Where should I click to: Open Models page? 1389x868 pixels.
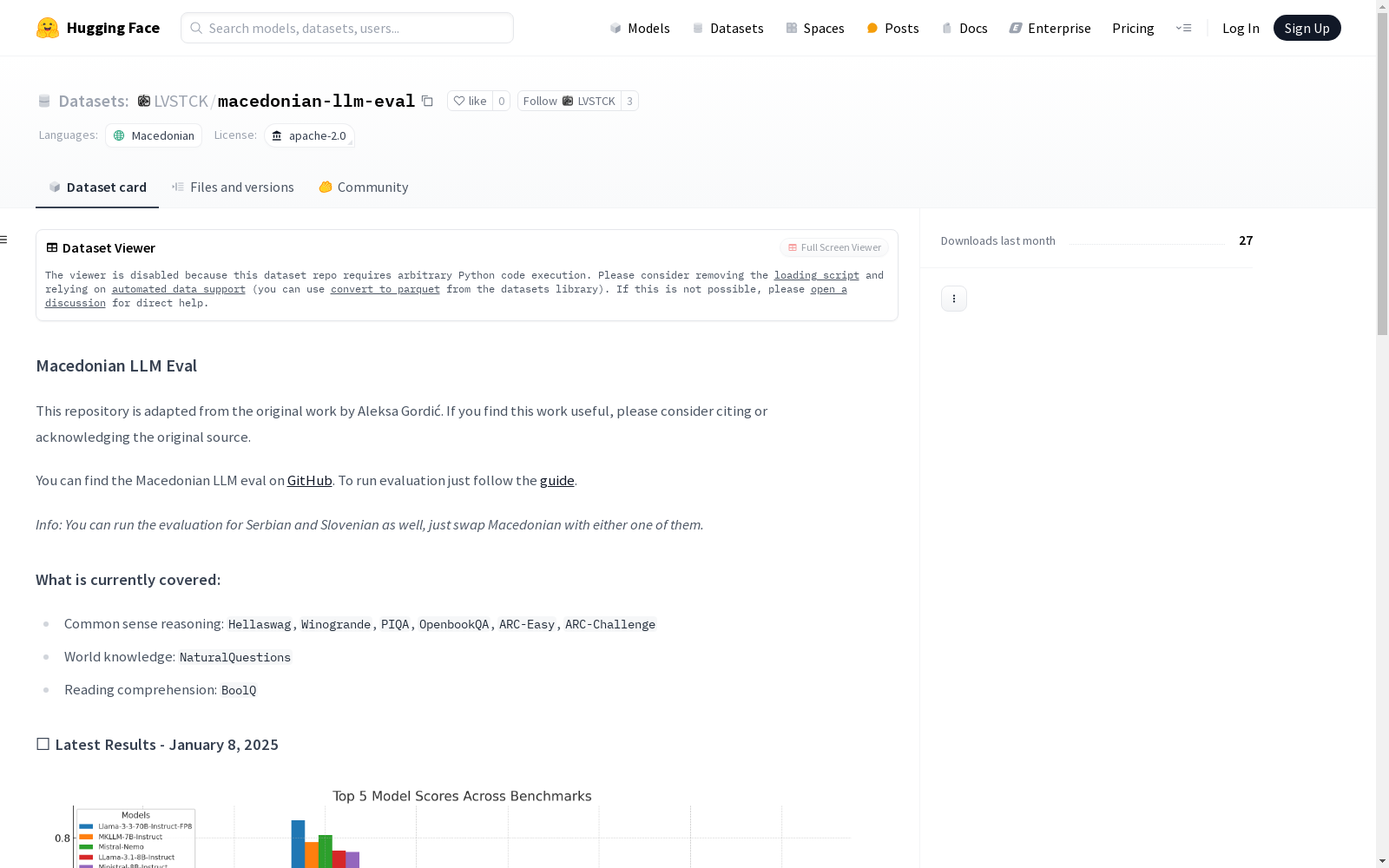pyautogui.click(x=640, y=28)
